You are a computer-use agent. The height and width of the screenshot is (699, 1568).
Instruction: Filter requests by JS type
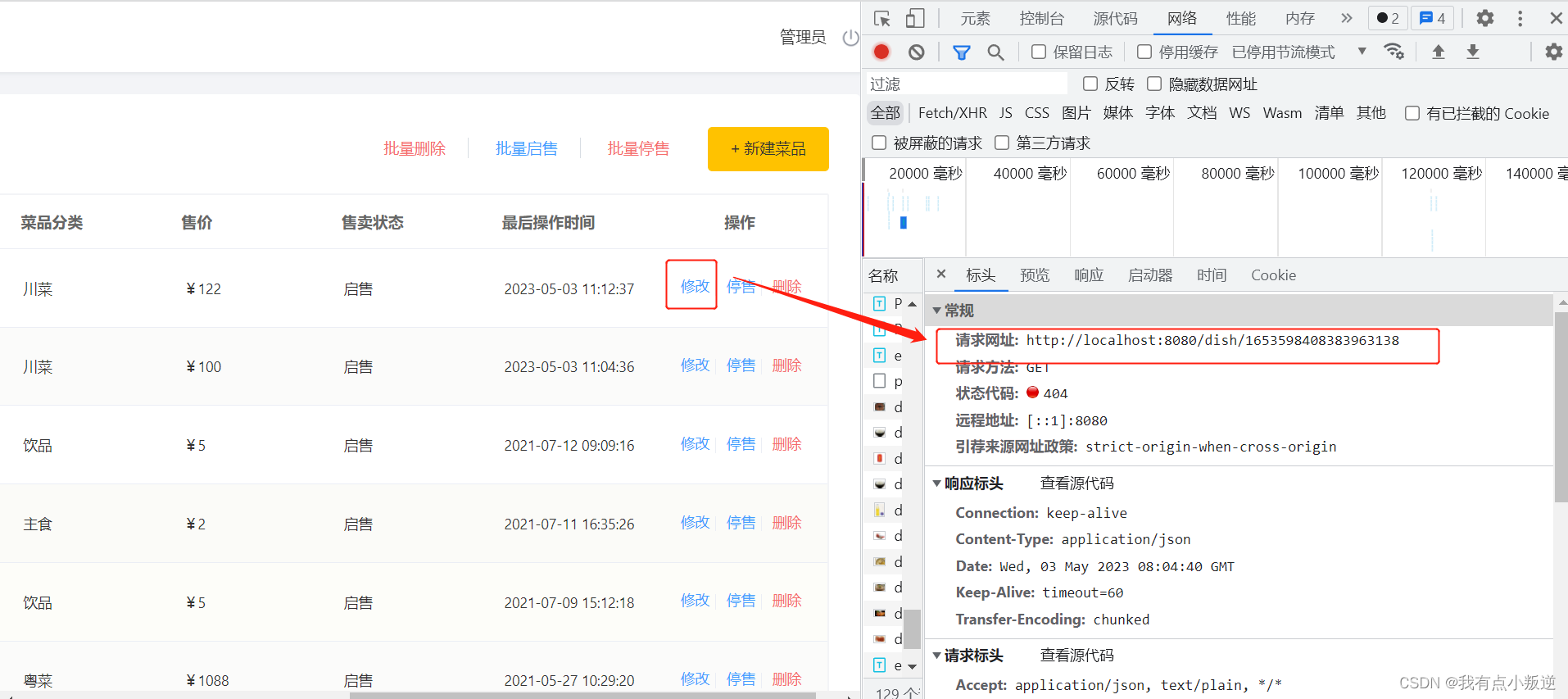pos(1006,113)
